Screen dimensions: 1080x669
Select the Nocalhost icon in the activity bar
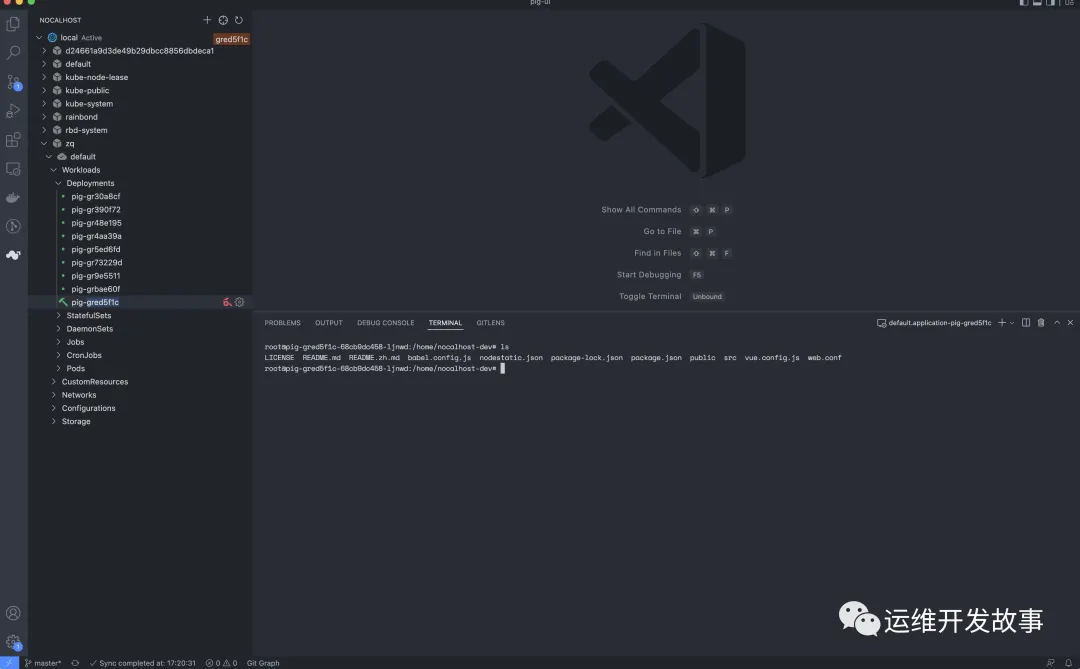13,255
